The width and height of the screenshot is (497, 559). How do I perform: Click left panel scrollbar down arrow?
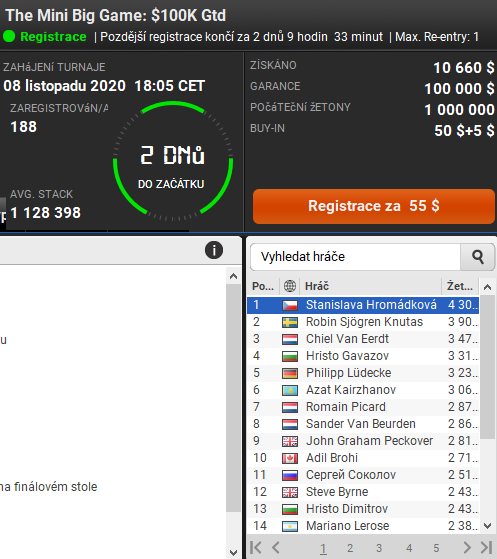coord(234,552)
